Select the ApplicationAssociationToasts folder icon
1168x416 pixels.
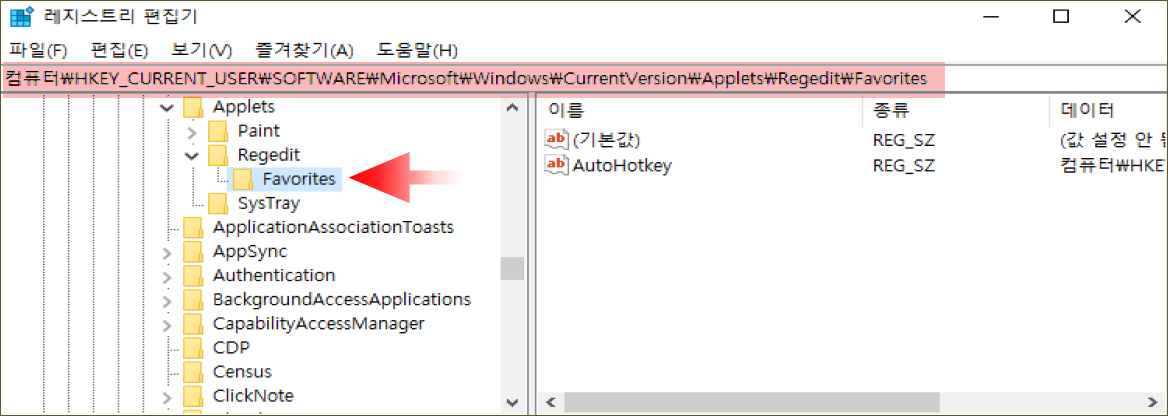click(x=193, y=227)
